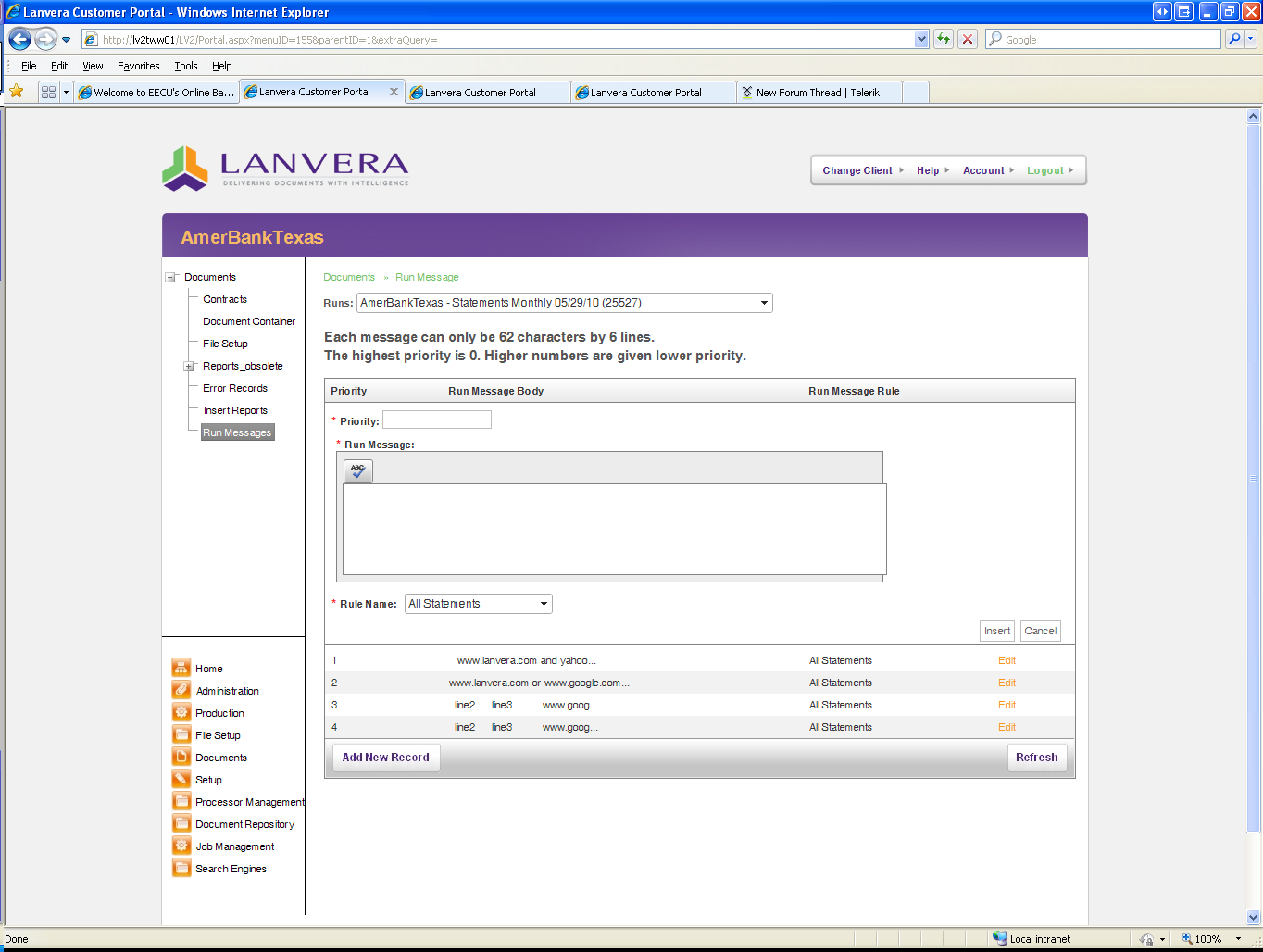
Task: Select Insert Reports in the tree
Action: [x=235, y=410]
